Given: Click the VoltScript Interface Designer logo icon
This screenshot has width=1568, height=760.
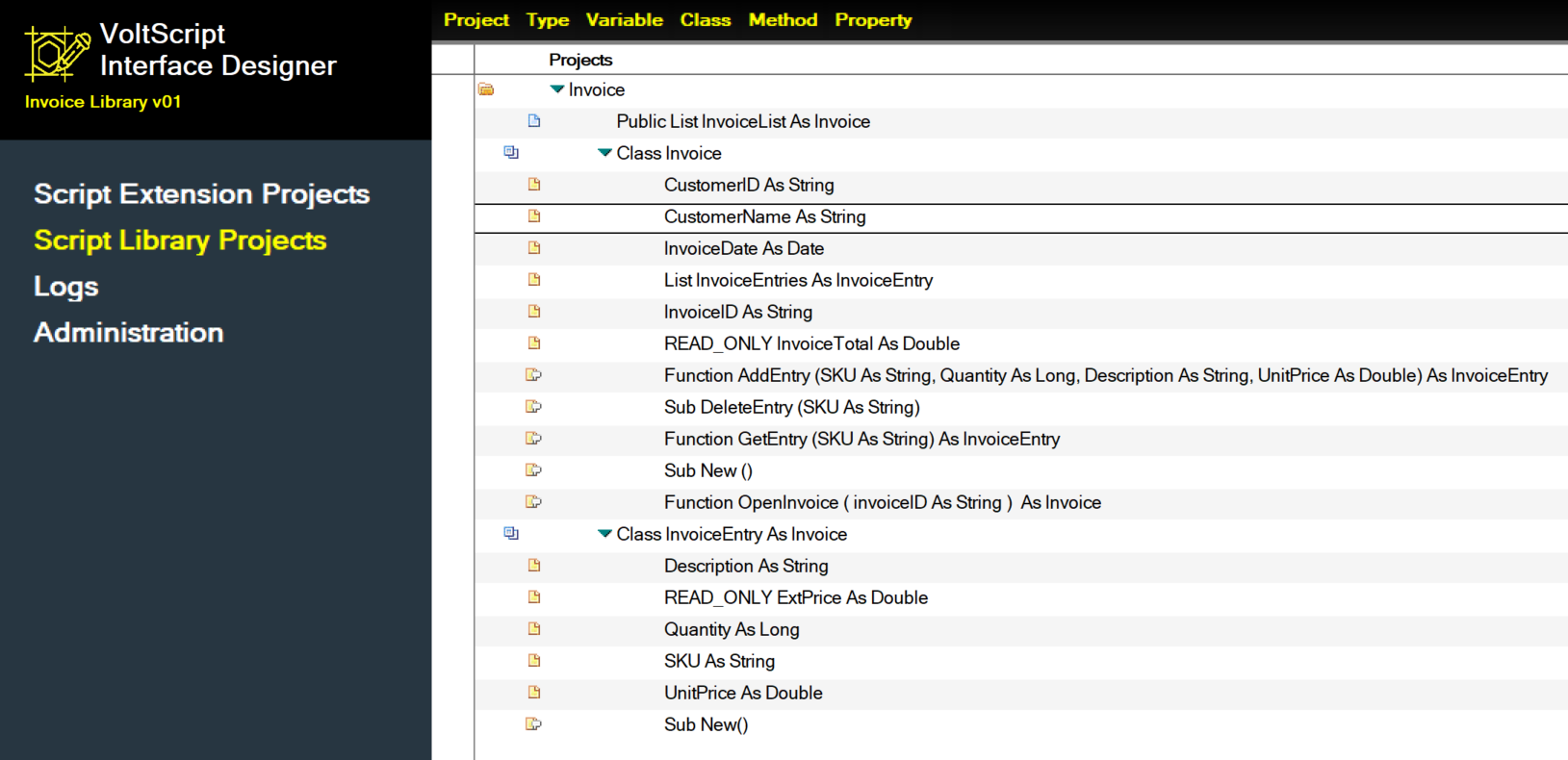Looking at the screenshot, I should pyautogui.click(x=58, y=53).
